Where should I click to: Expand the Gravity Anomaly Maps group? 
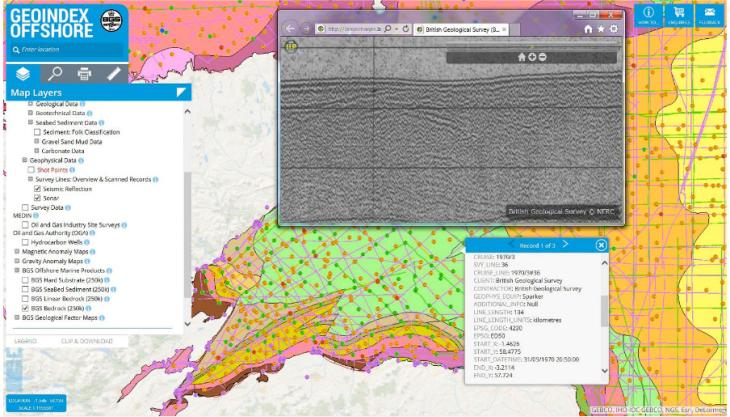click(17, 261)
